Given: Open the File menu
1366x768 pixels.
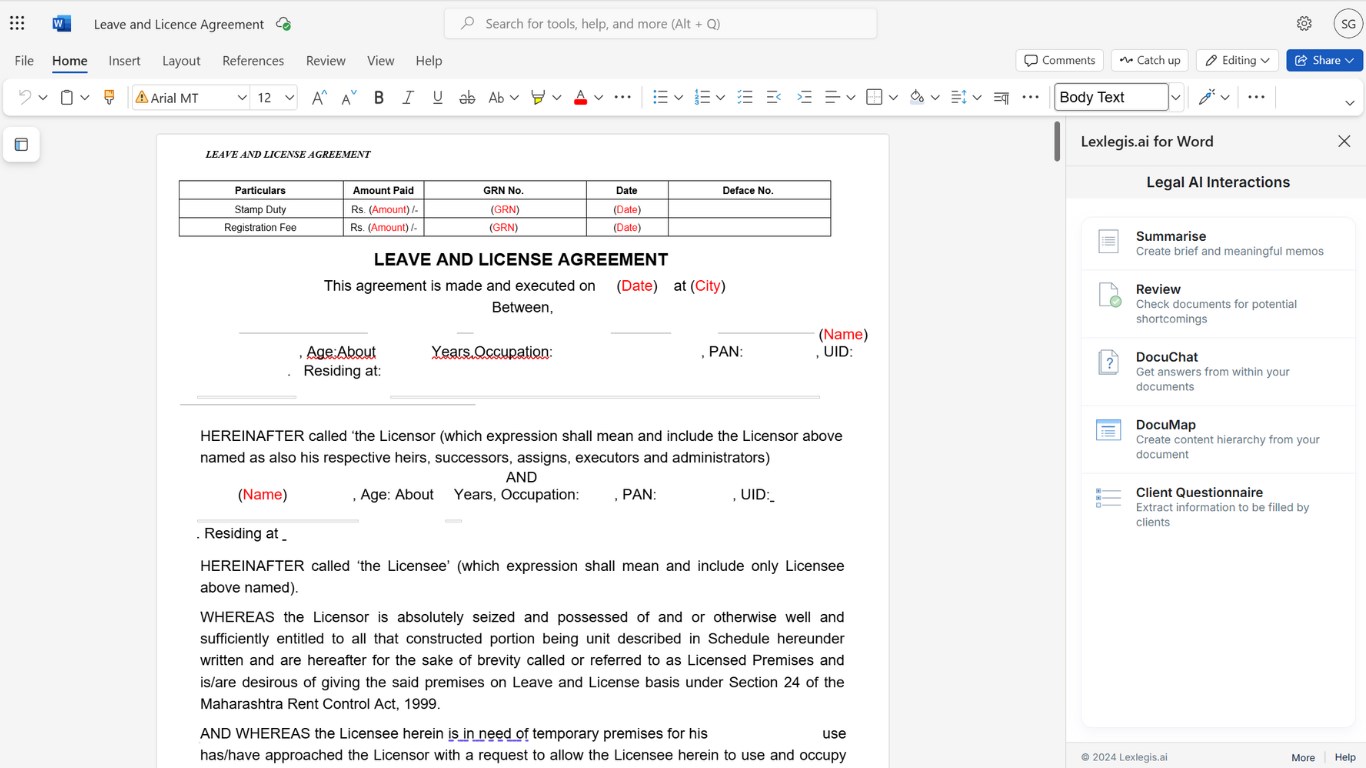Looking at the screenshot, I should pos(24,60).
